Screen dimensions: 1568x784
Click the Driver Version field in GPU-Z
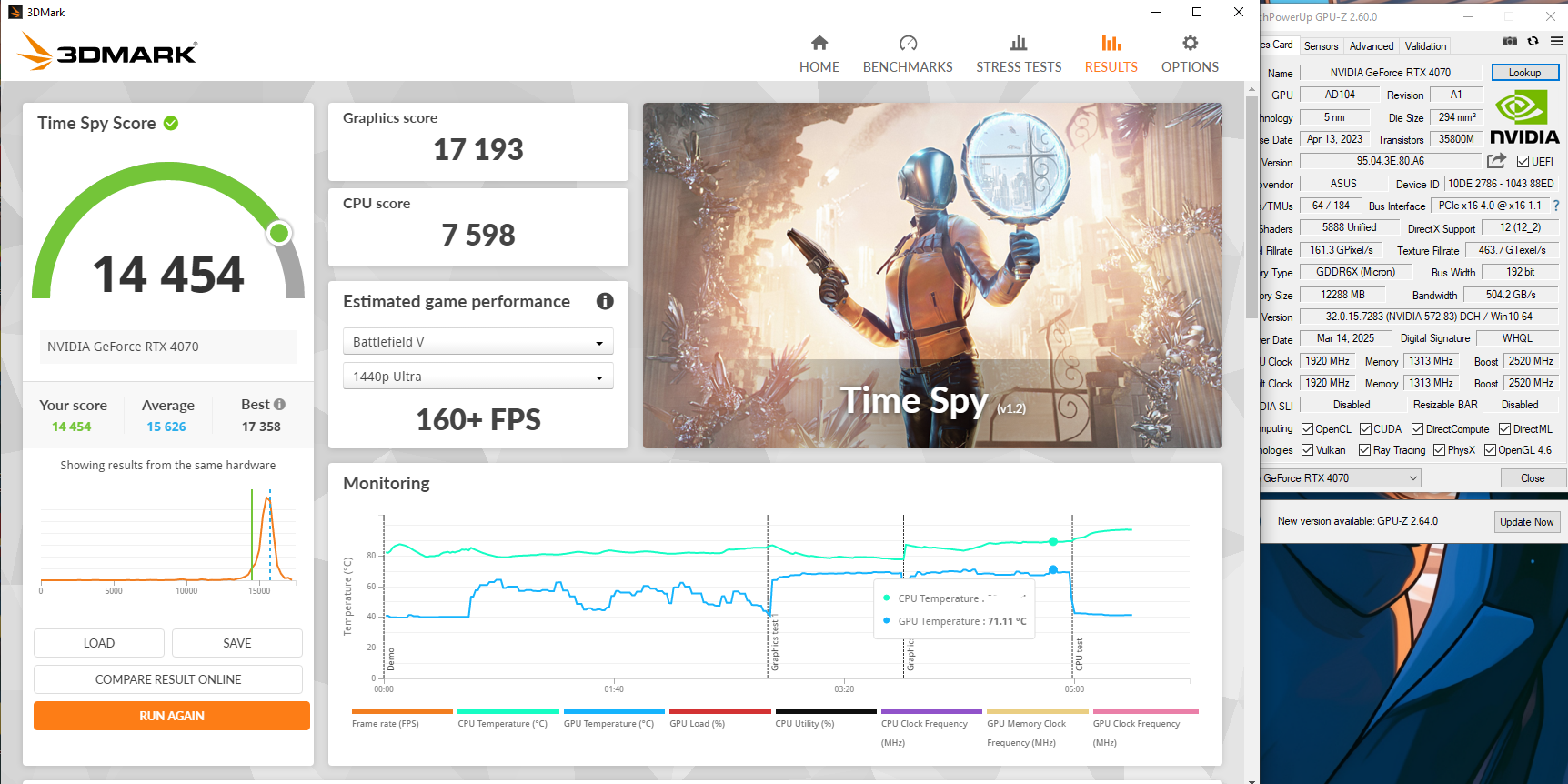pyautogui.click(x=1429, y=317)
